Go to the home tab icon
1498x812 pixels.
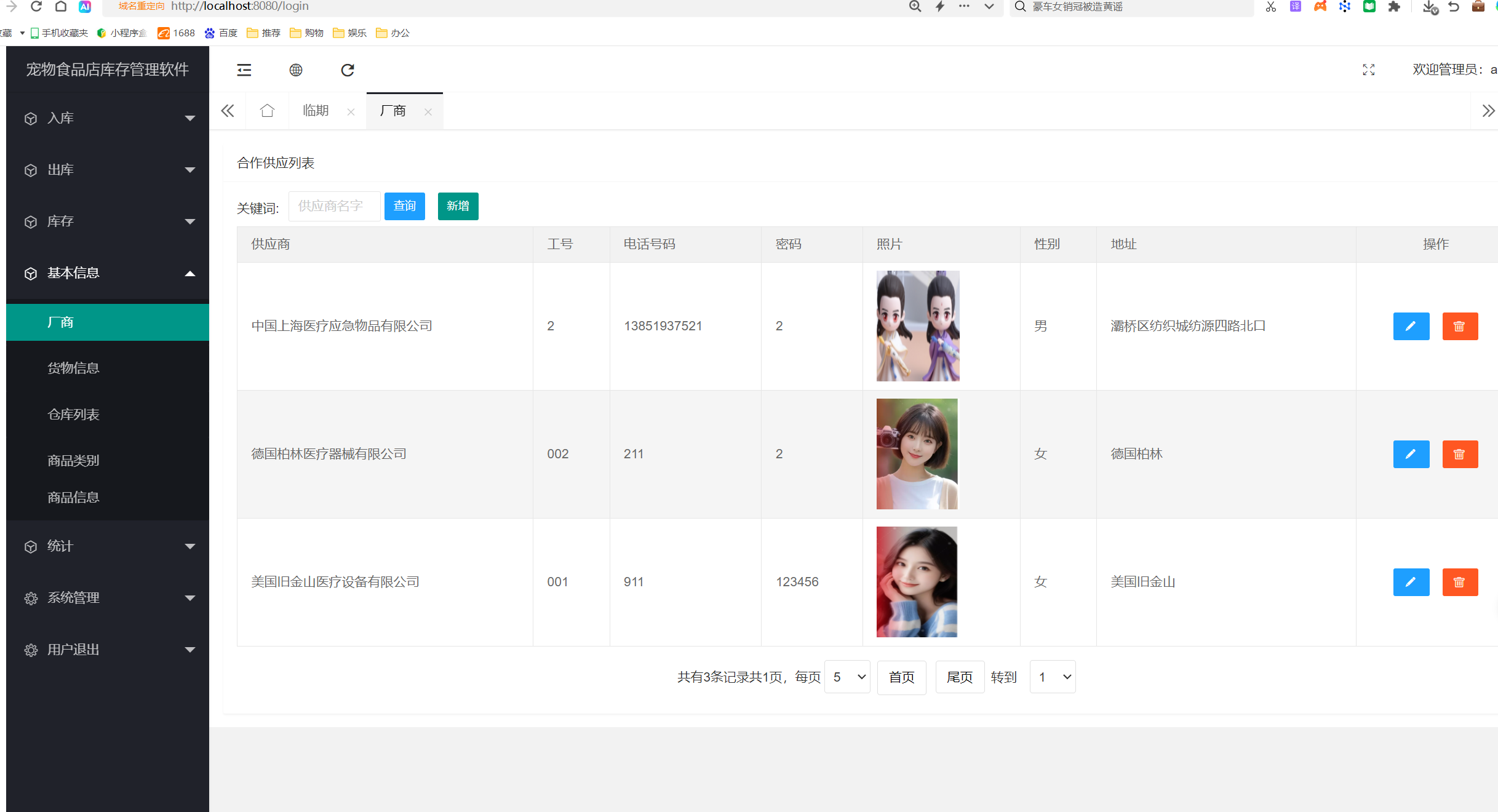pos(267,111)
